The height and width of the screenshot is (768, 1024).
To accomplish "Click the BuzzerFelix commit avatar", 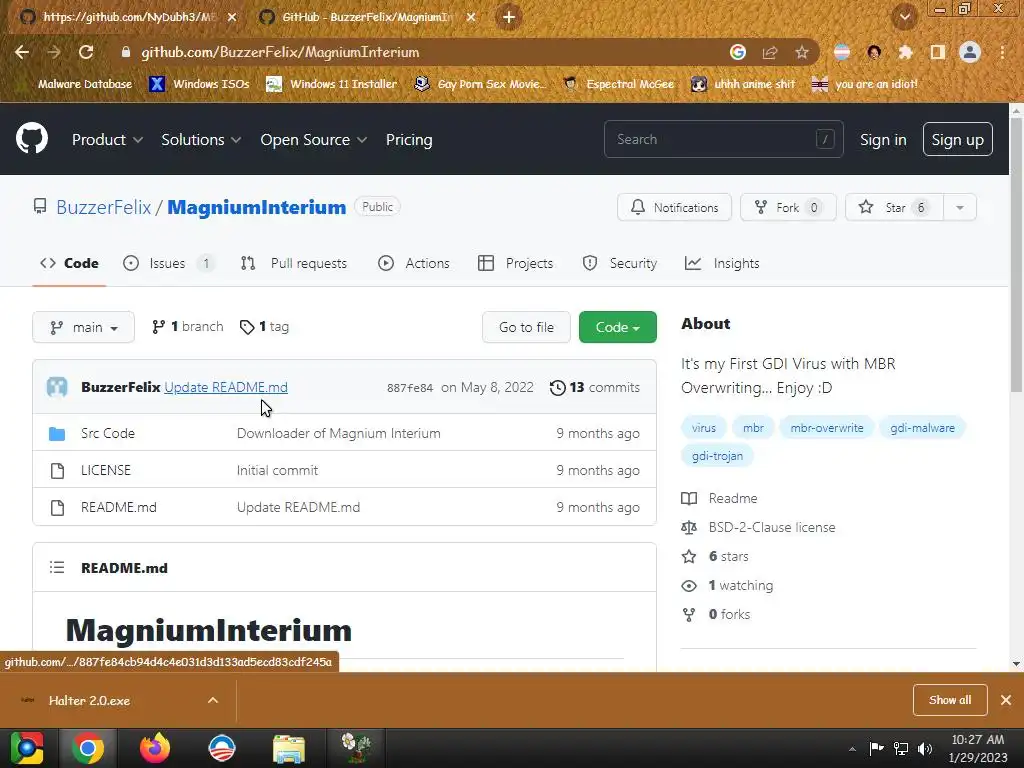I will tap(57, 387).
